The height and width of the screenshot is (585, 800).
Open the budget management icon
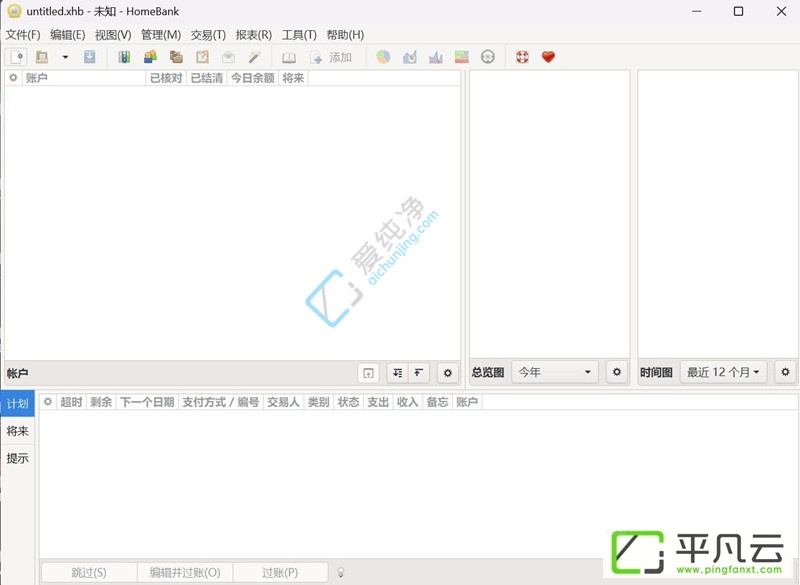coord(229,57)
